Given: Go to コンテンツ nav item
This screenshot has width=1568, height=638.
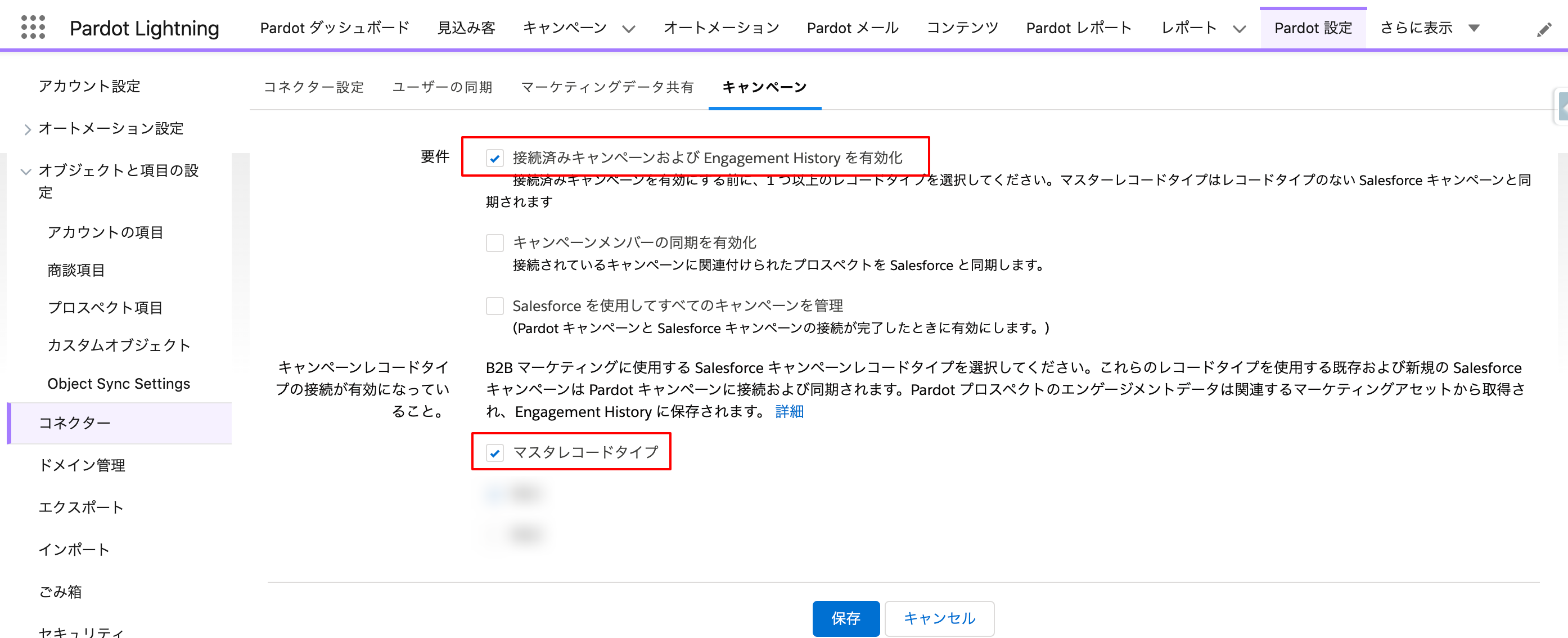Looking at the screenshot, I should point(962,28).
